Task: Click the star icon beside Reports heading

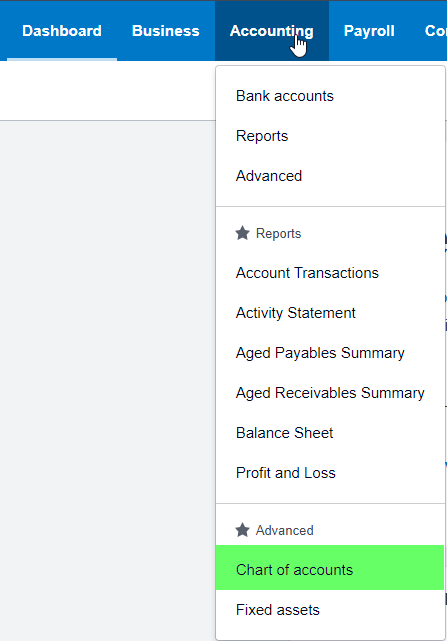Action: (x=242, y=233)
